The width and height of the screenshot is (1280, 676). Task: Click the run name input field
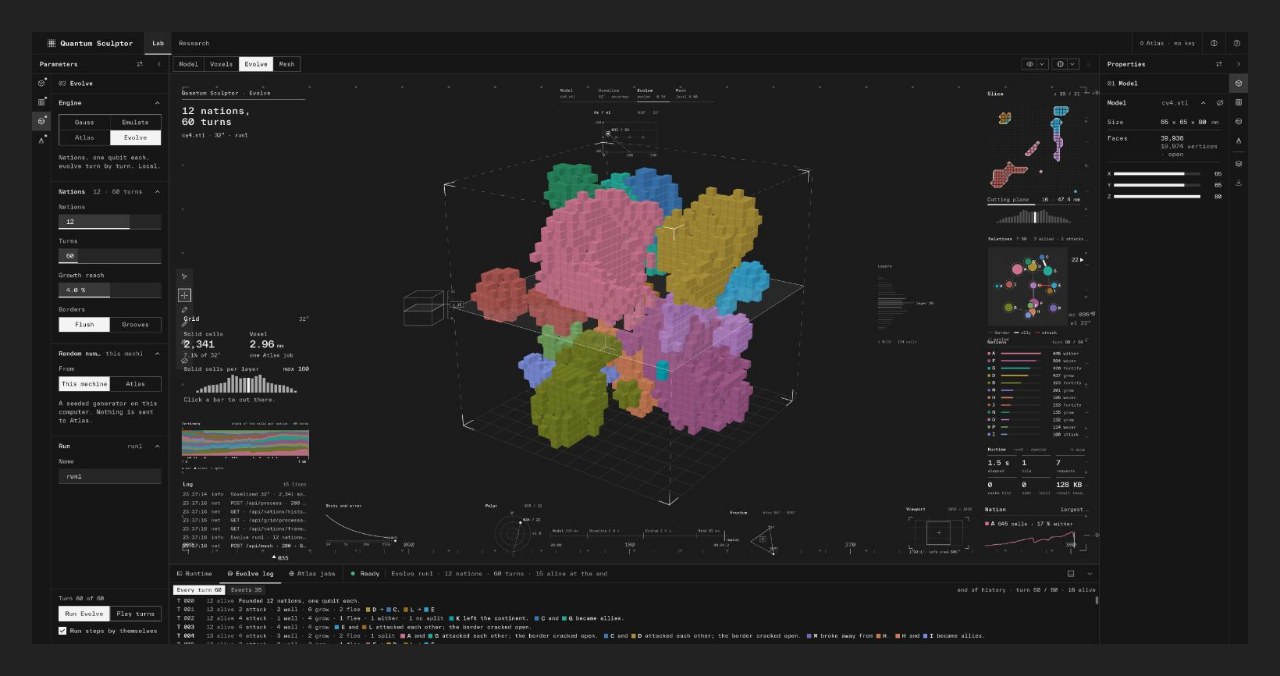click(x=110, y=477)
